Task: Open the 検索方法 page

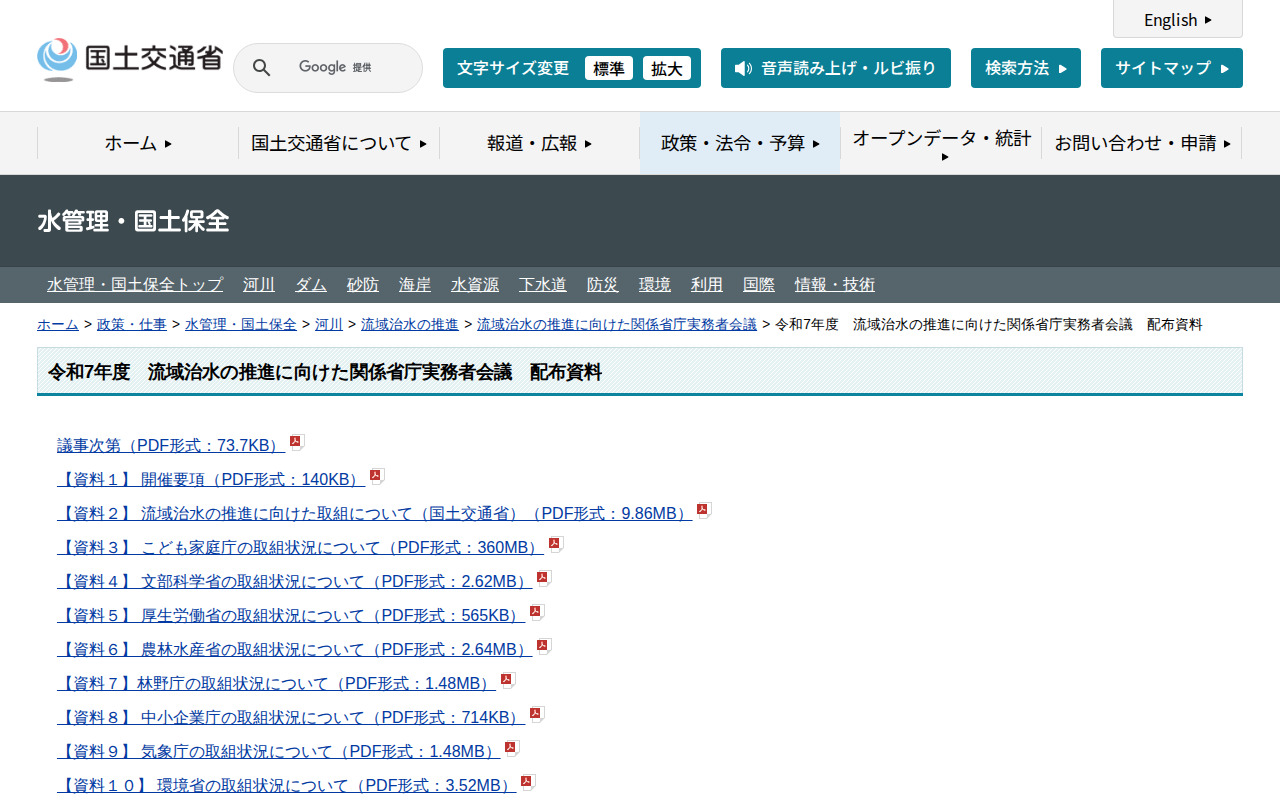Action: [1026, 68]
